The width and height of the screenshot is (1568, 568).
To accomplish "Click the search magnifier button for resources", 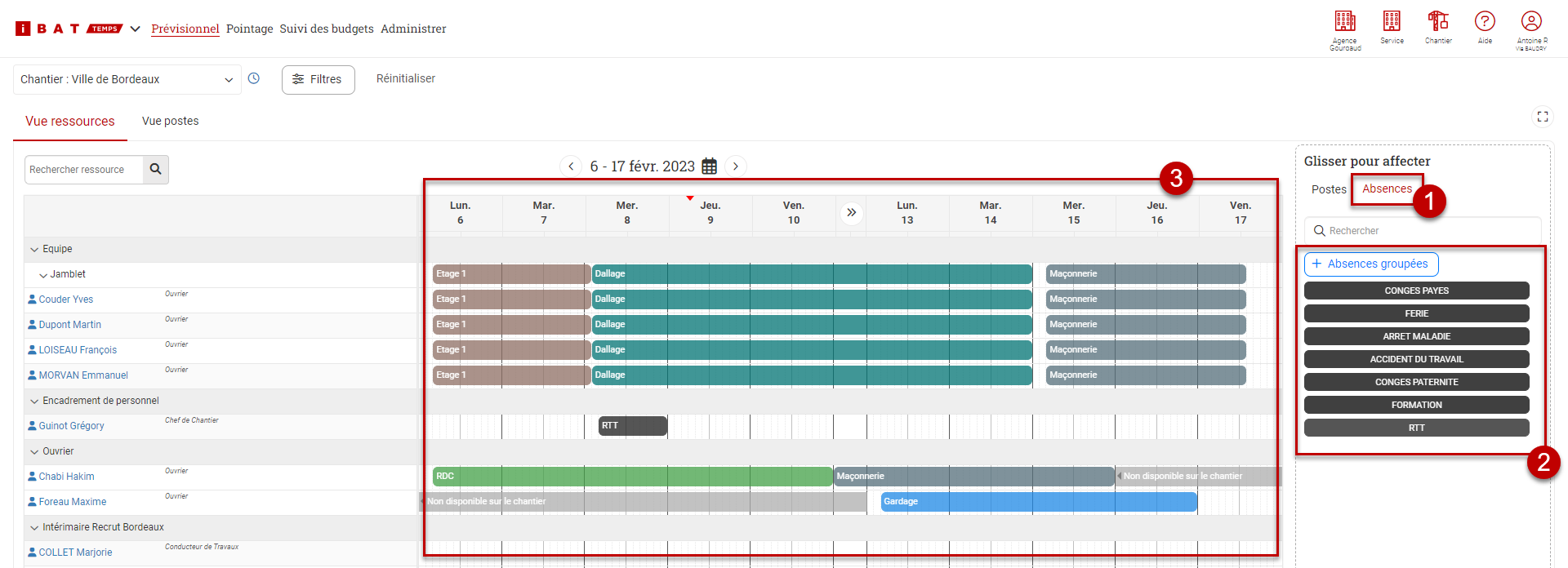I will (x=156, y=170).
